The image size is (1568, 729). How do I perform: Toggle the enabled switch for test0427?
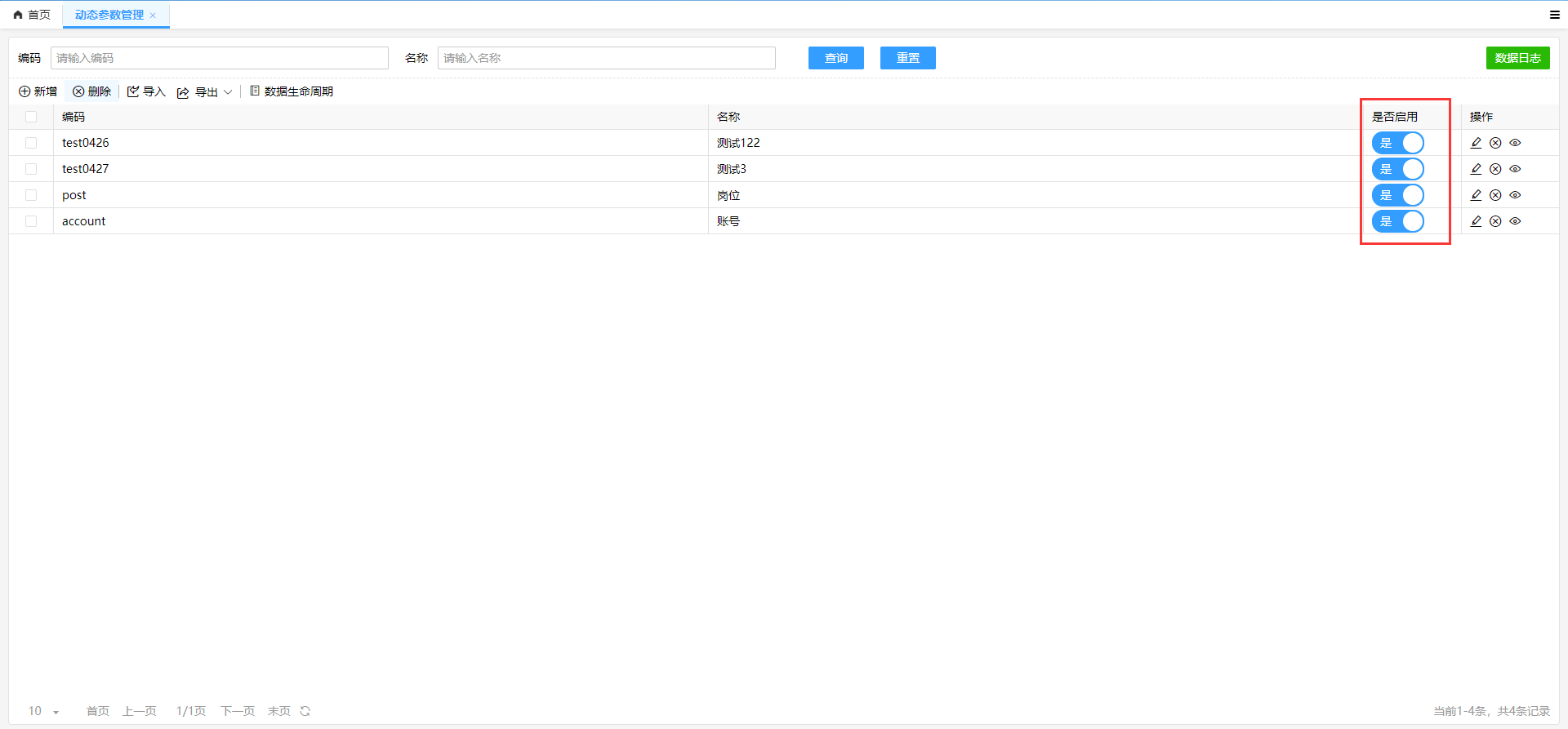1397,169
